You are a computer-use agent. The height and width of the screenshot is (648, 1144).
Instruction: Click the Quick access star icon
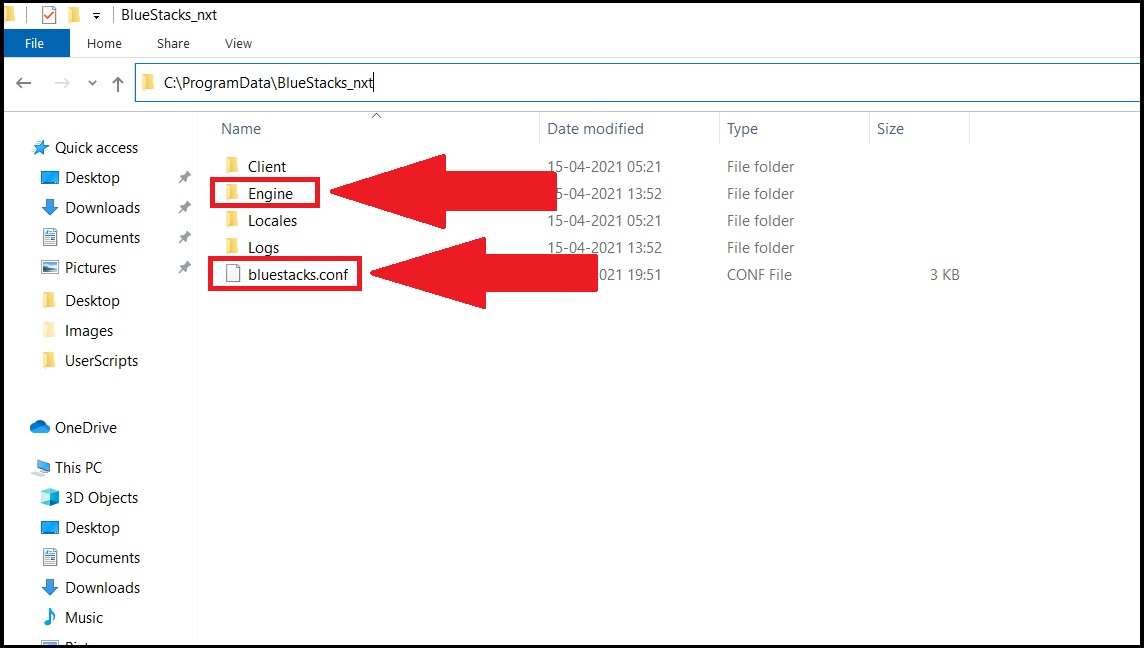point(41,148)
